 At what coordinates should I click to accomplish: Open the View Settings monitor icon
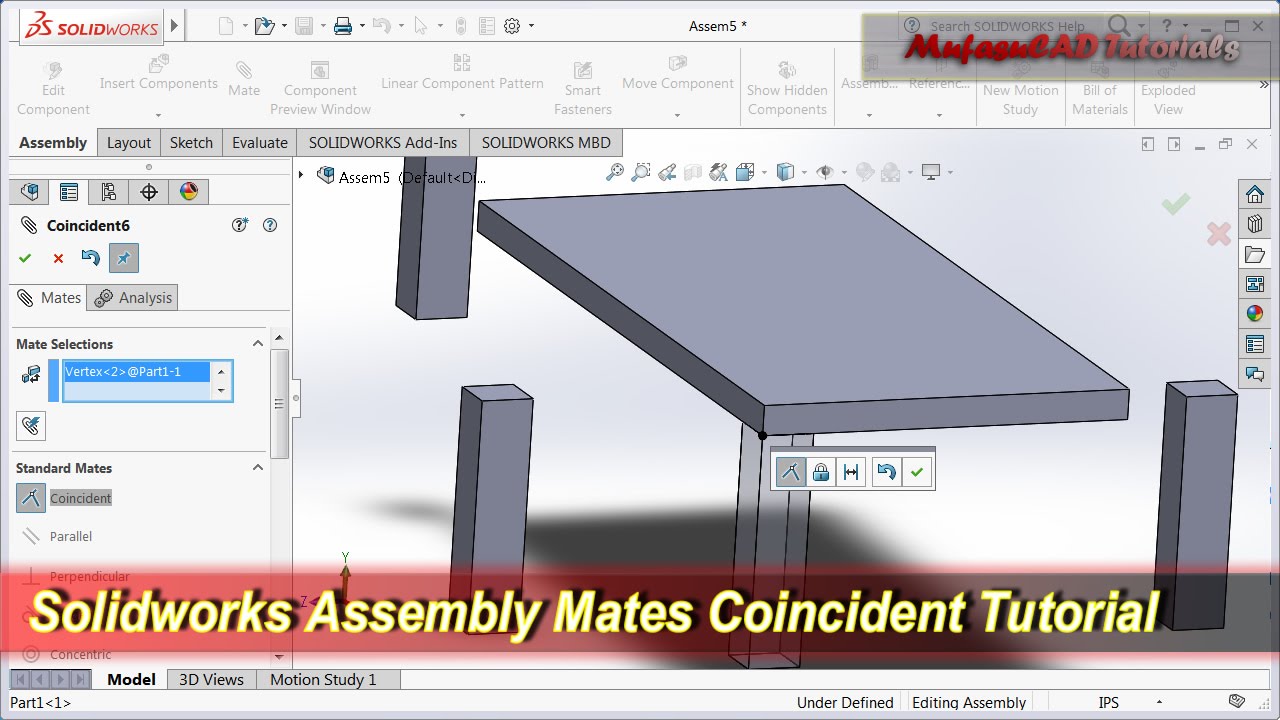(931, 172)
